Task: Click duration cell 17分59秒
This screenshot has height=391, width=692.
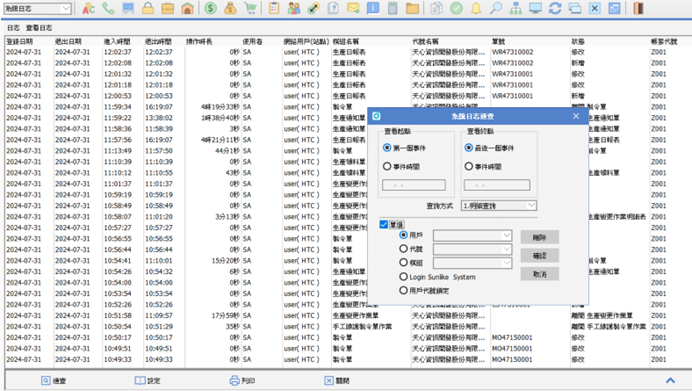Action: [x=226, y=316]
